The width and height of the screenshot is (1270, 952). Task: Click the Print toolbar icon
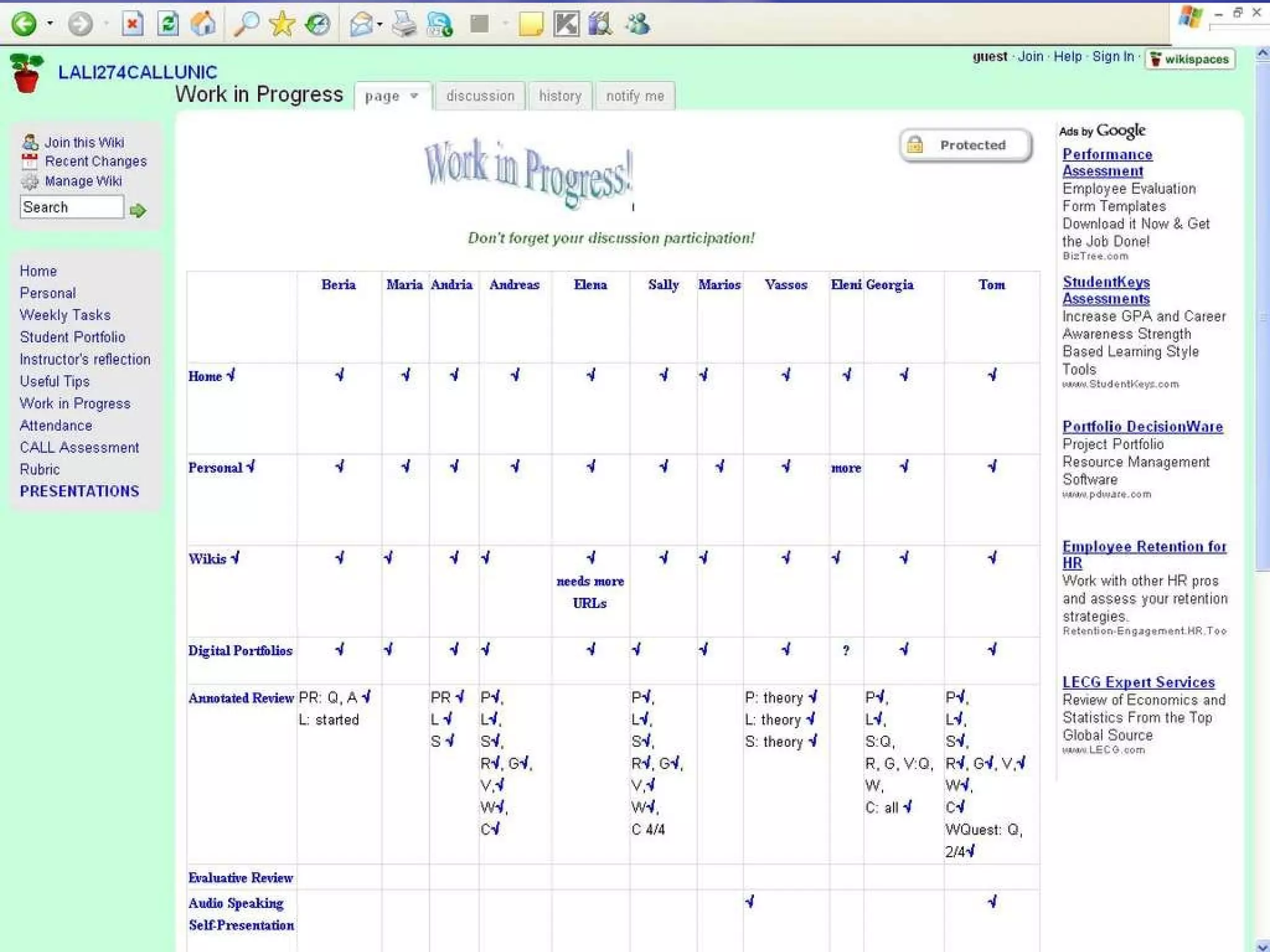click(404, 25)
